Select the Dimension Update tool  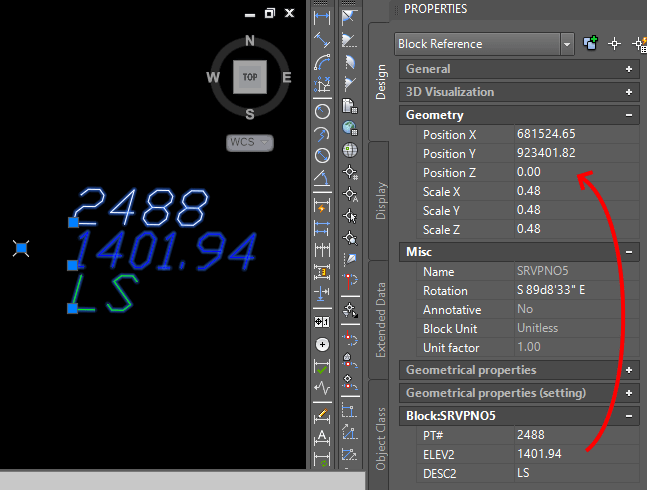322,459
